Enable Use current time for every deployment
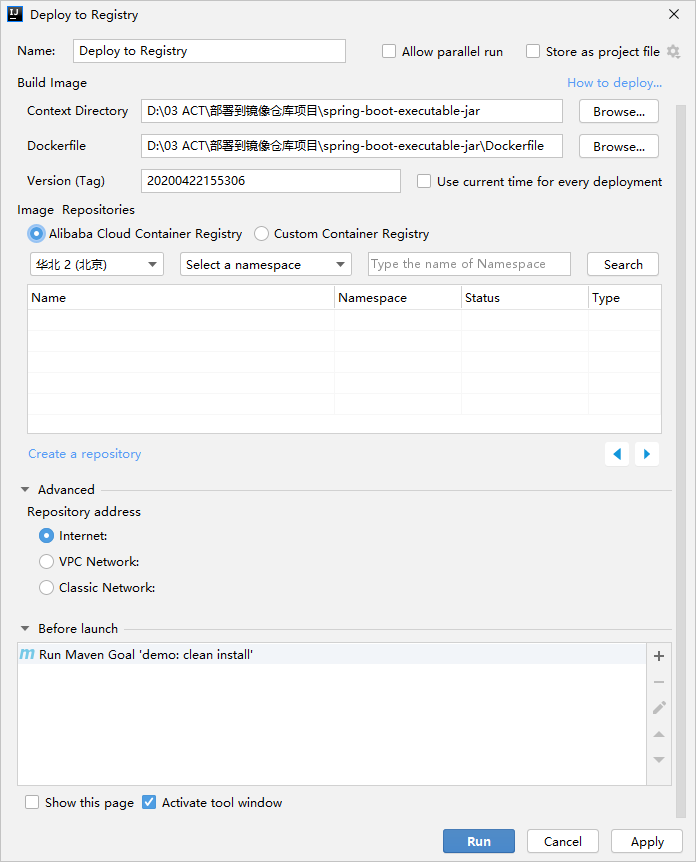696x862 pixels. click(x=424, y=181)
